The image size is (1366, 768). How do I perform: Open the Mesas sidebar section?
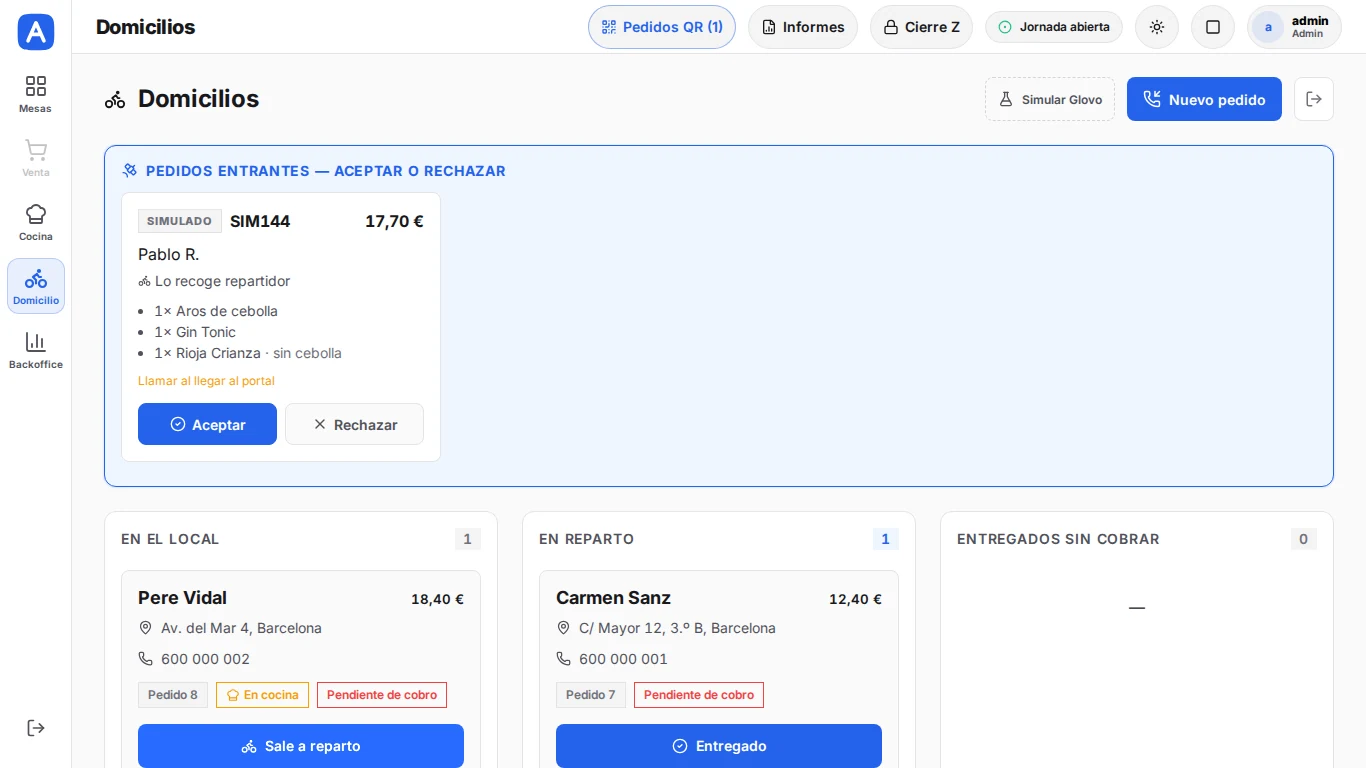36,94
